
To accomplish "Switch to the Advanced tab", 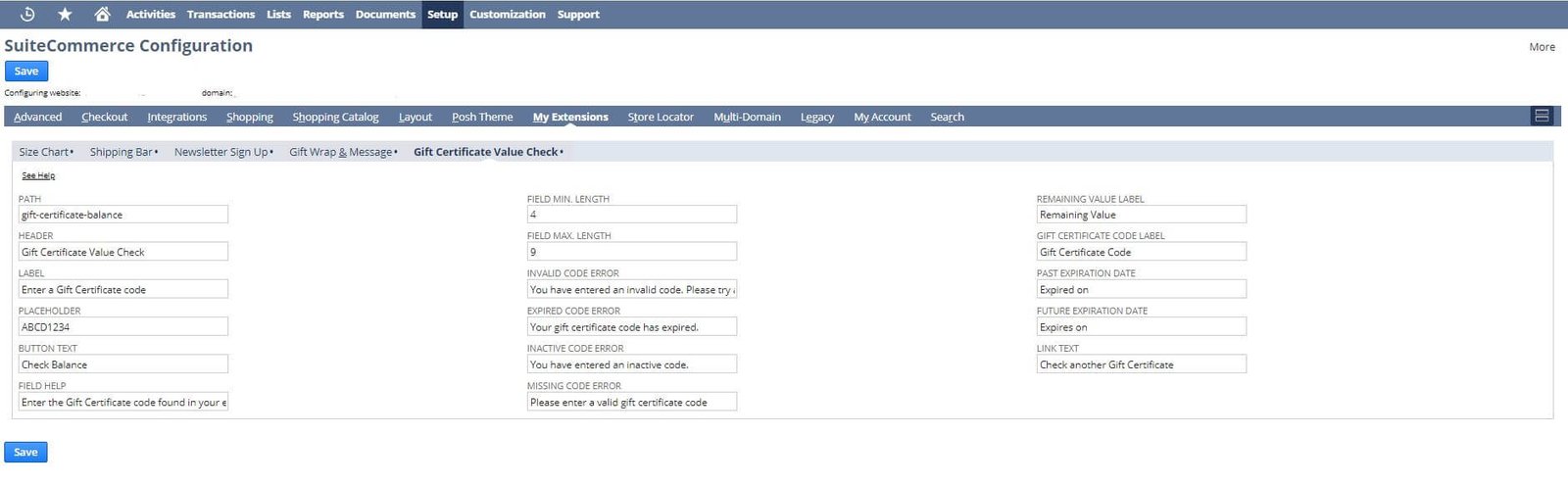I will (x=38, y=117).
